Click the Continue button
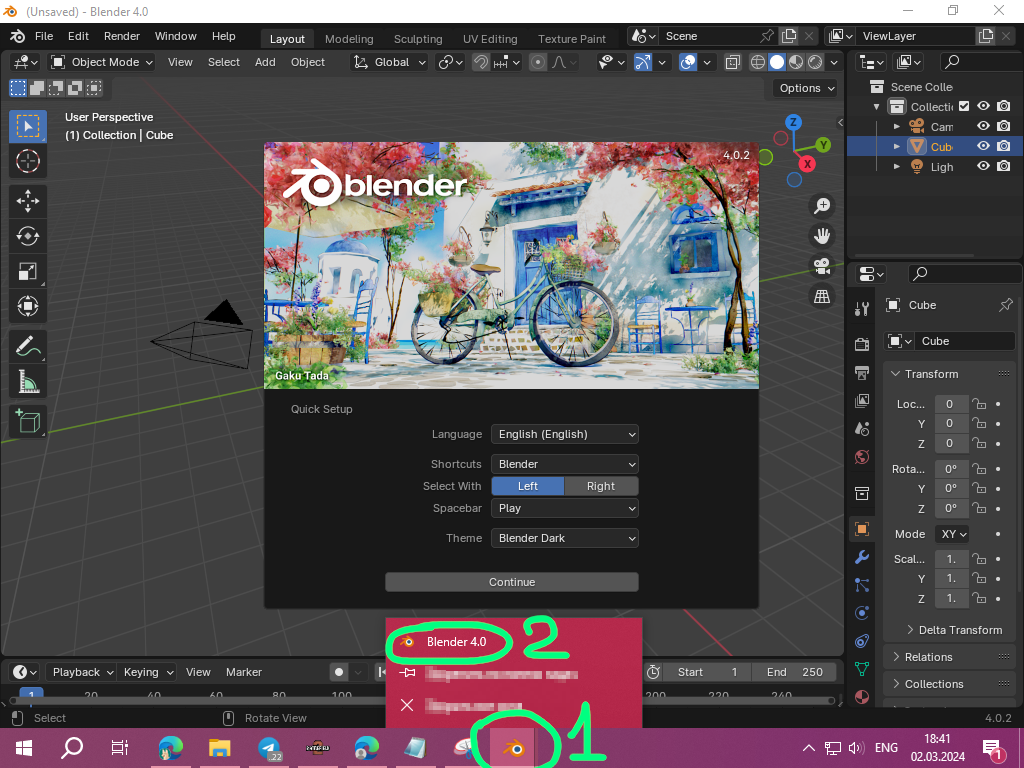This screenshot has height=768, width=1024. pyautogui.click(x=512, y=582)
